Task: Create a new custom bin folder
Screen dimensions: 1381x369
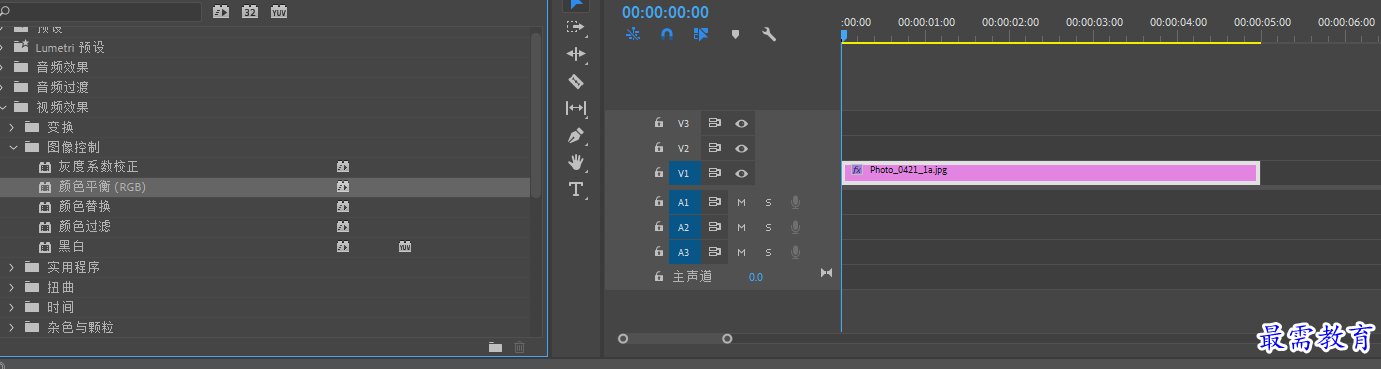Action: [x=495, y=347]
